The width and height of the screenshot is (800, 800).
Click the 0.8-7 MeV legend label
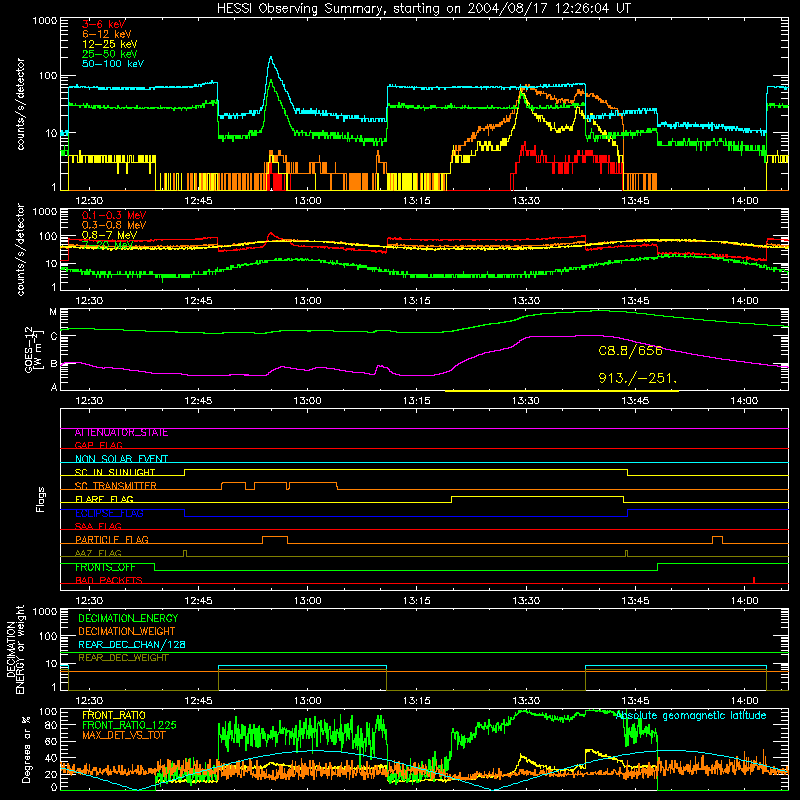click(x=109, y=235)
